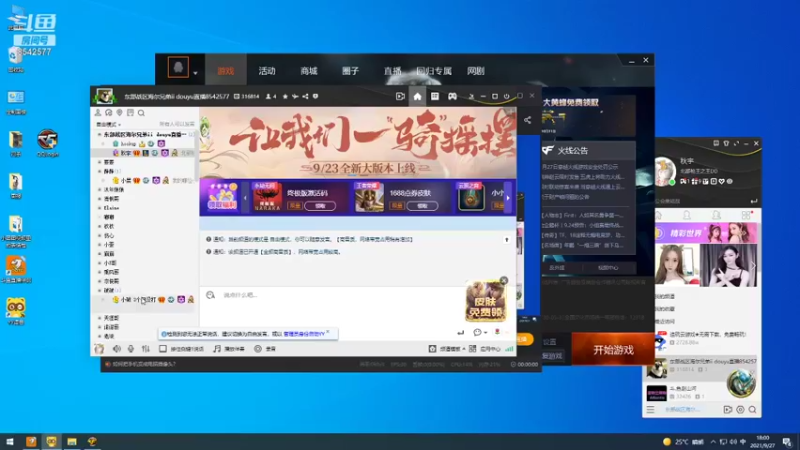Enable the 按住鼠标键说话 checkbox
This screenshot has height=450, width=800.
[163, 349]
